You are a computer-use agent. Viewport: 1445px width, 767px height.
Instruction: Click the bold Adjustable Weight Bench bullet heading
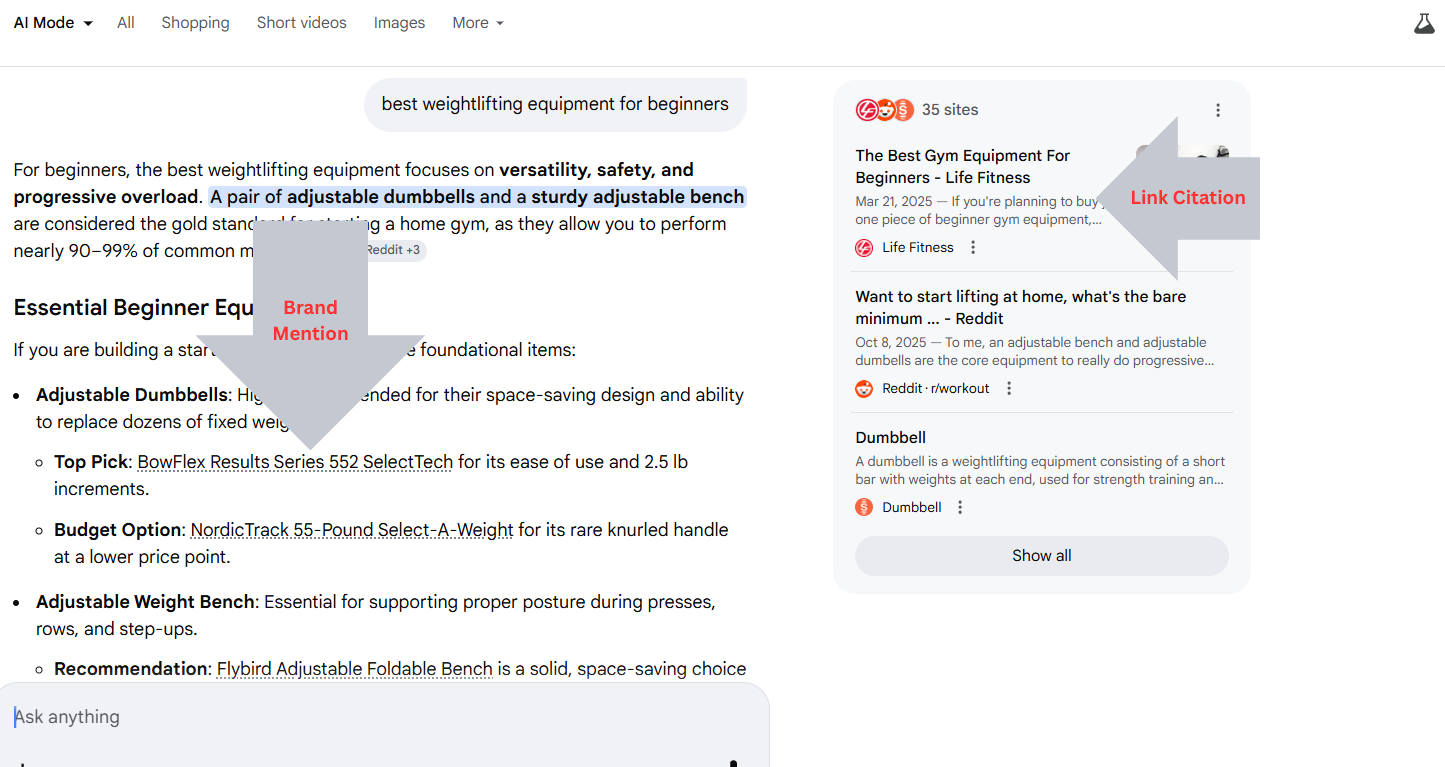pyautogui.click(x=145, y=602)
